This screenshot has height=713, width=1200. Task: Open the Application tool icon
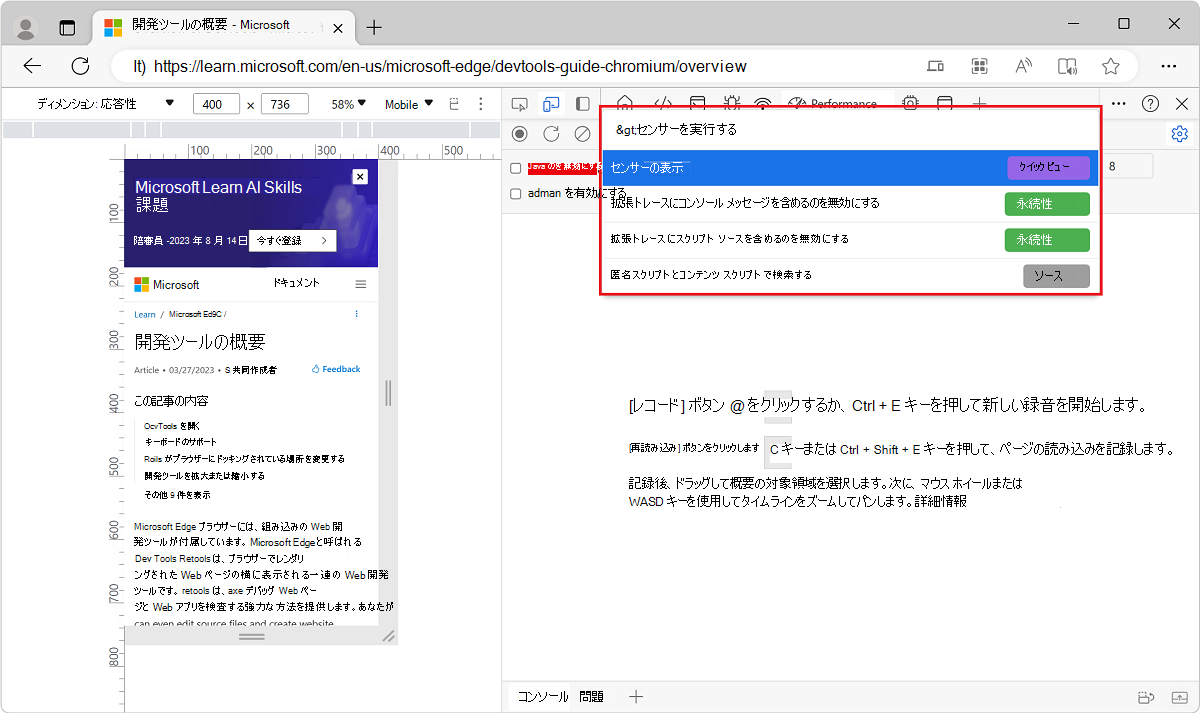click(945, 102)
